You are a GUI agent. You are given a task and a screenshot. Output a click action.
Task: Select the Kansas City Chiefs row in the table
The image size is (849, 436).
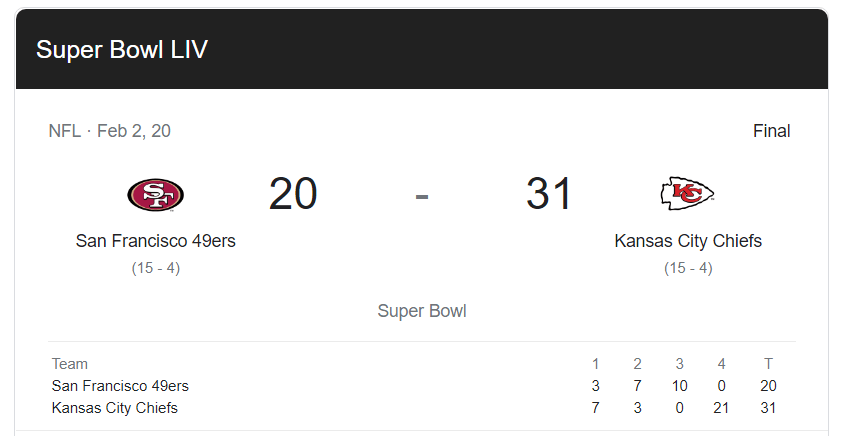(115, 408)
